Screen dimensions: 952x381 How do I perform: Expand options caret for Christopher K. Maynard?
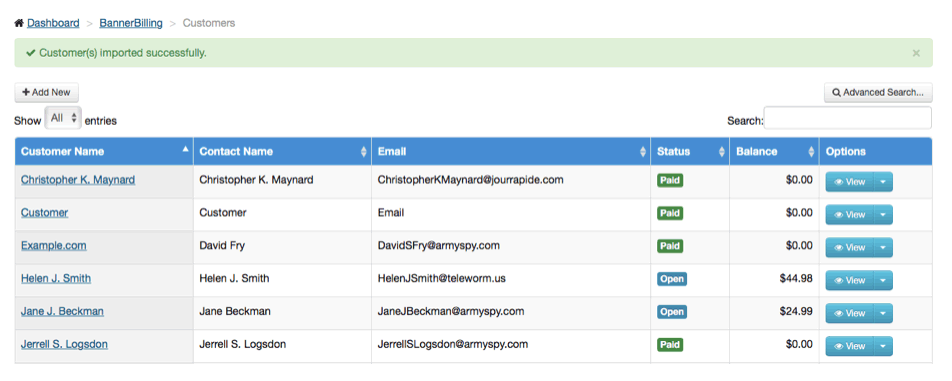(x=883, y=182)
